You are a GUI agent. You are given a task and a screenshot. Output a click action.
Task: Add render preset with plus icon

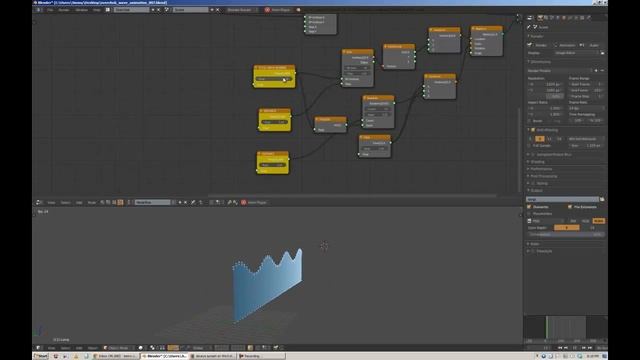(x=596, y=71)
